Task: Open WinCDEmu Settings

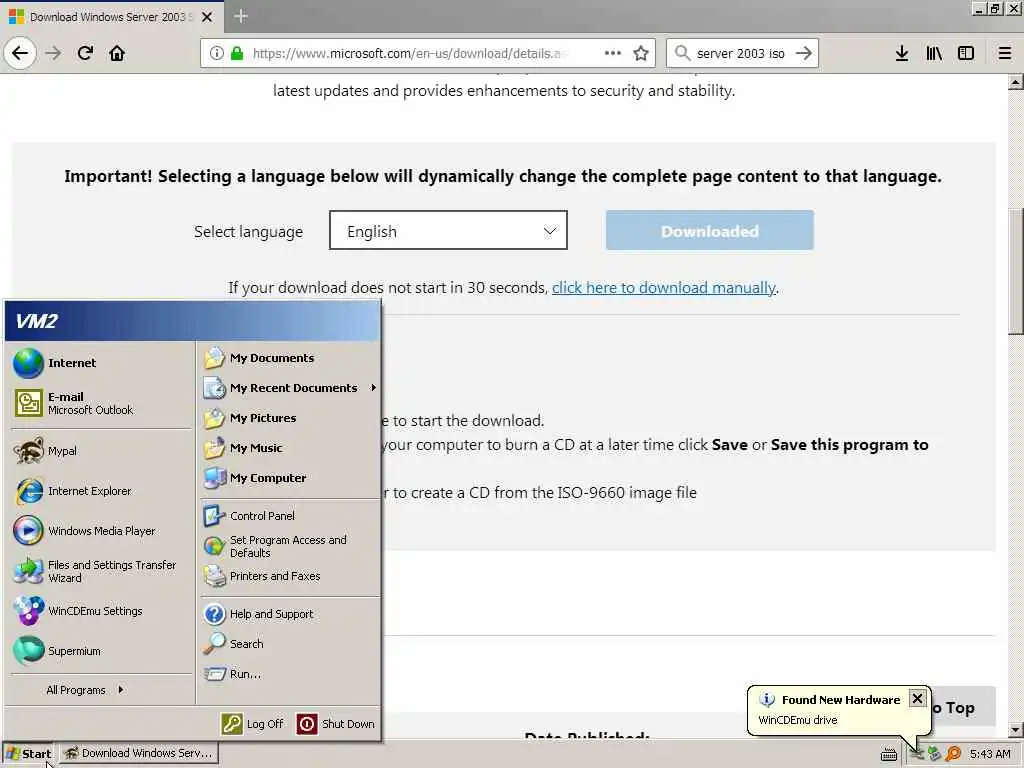Action: pyautogui.click(x=101, y=611)
